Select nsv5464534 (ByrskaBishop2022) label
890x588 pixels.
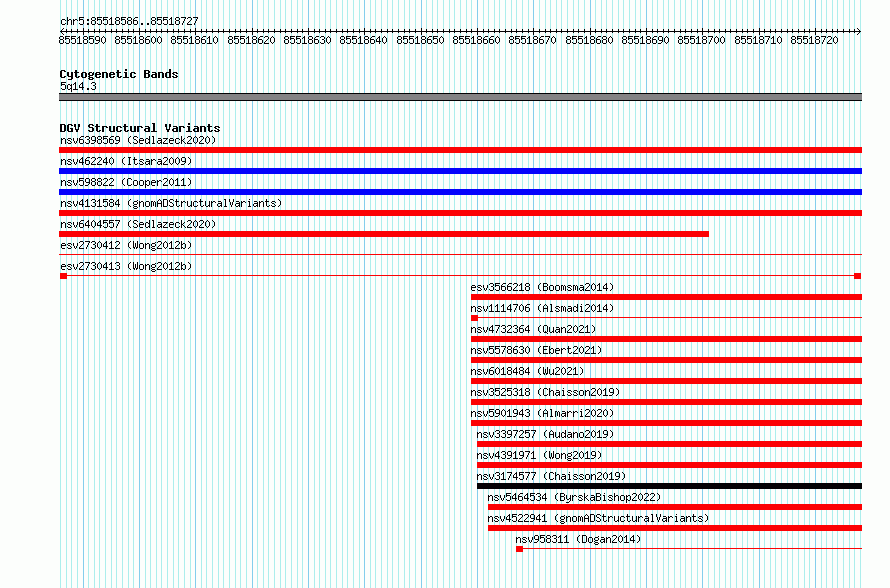coord(574,497)
